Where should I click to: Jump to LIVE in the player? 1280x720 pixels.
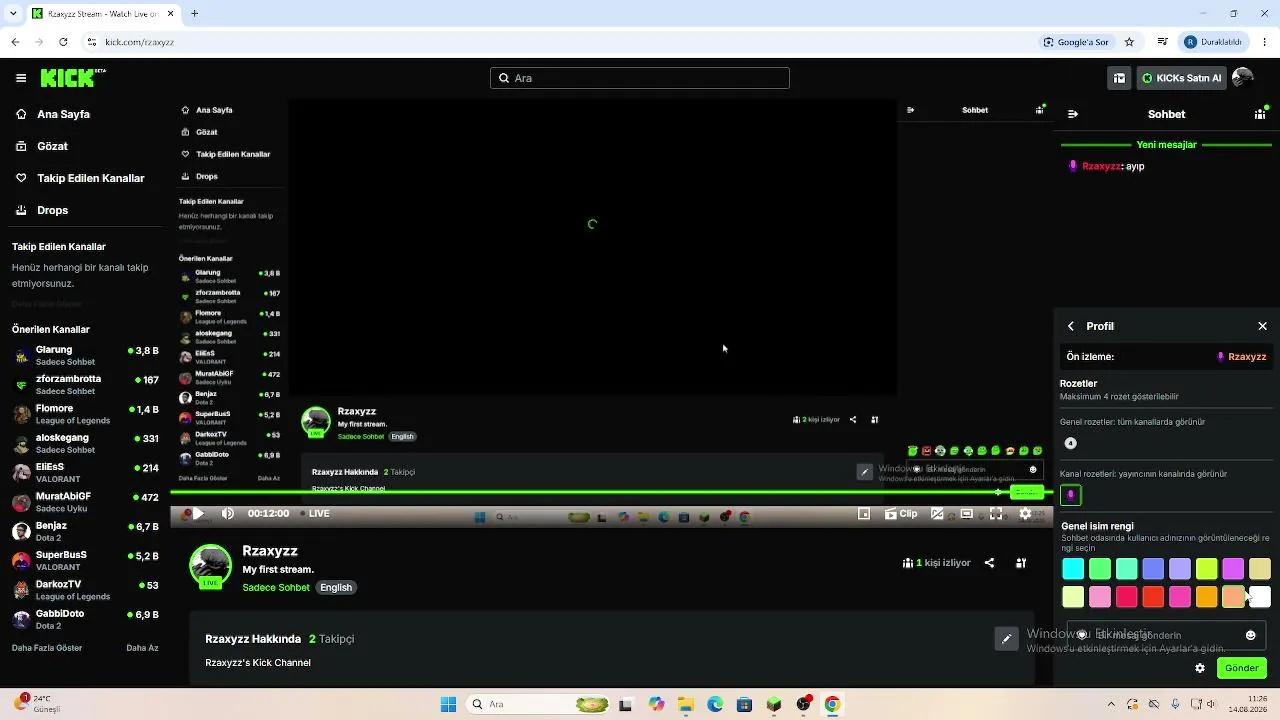click(x=313, y=514)
